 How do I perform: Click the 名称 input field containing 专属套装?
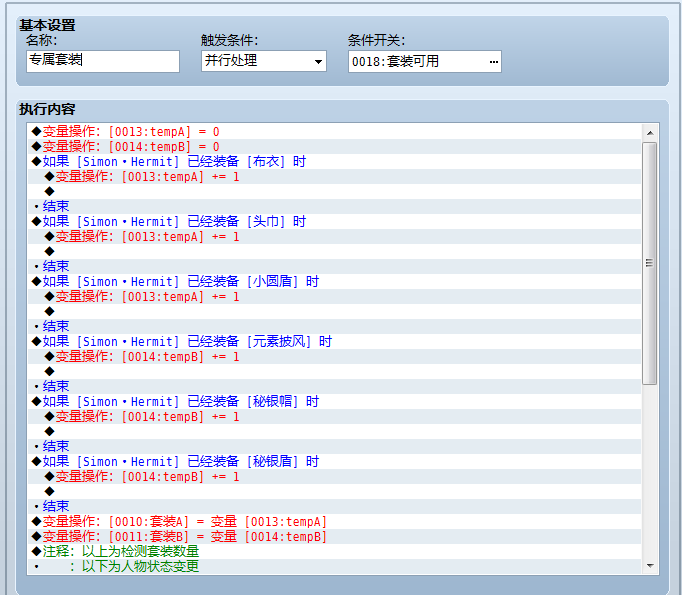[x=103, y=61]
